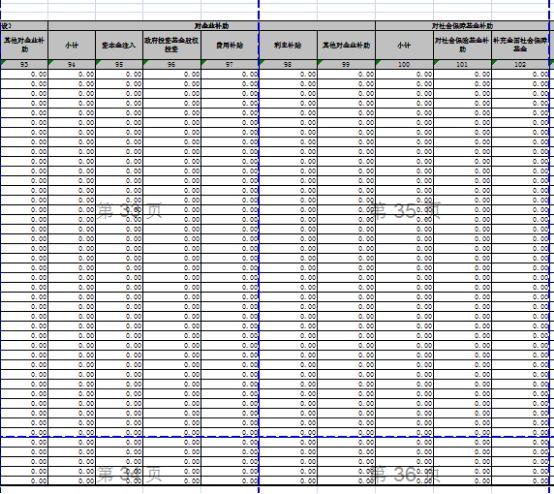Select the column number cell 98

(x=288, y=64)
